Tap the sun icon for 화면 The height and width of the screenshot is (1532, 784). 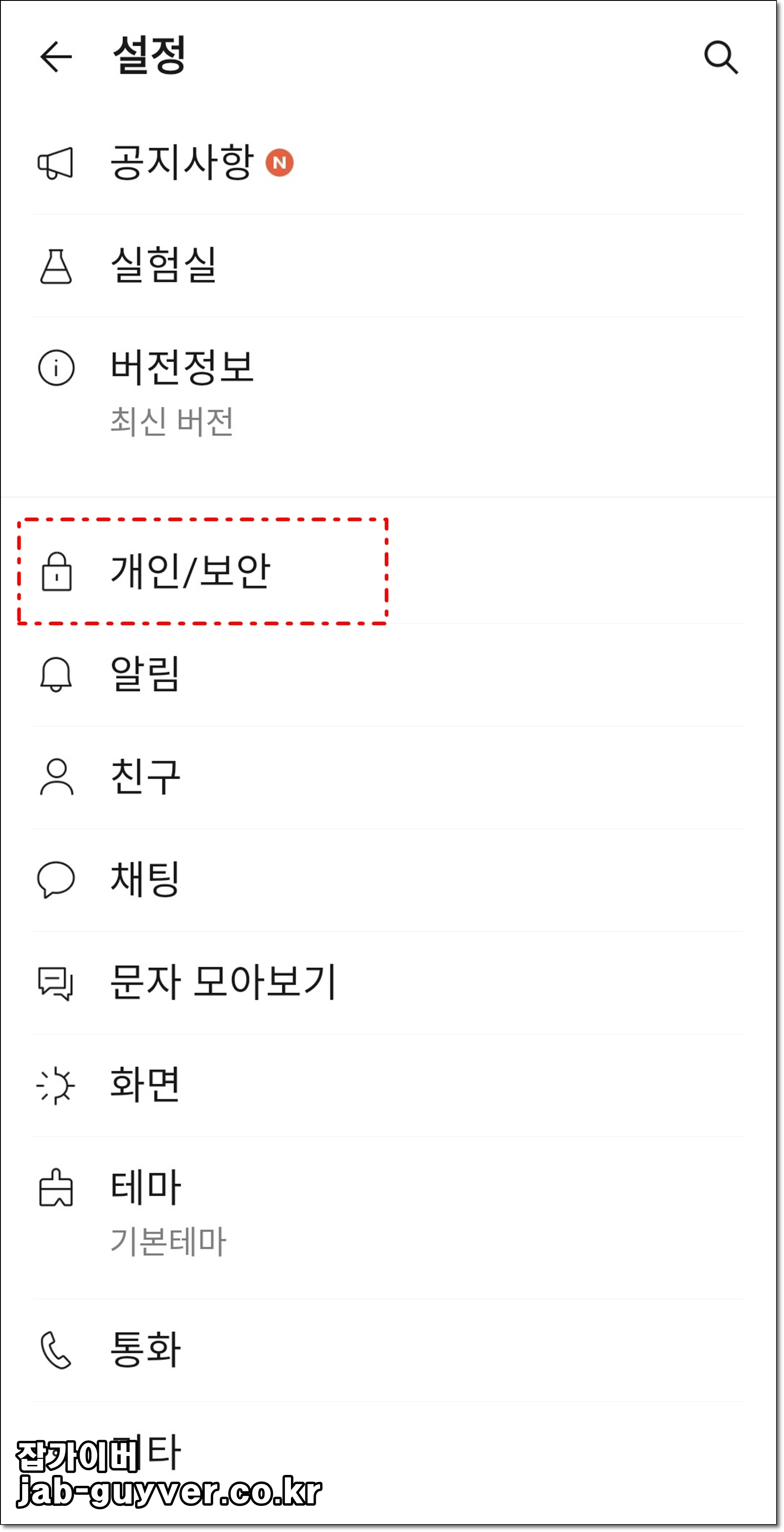click(x=56, y=1086)
